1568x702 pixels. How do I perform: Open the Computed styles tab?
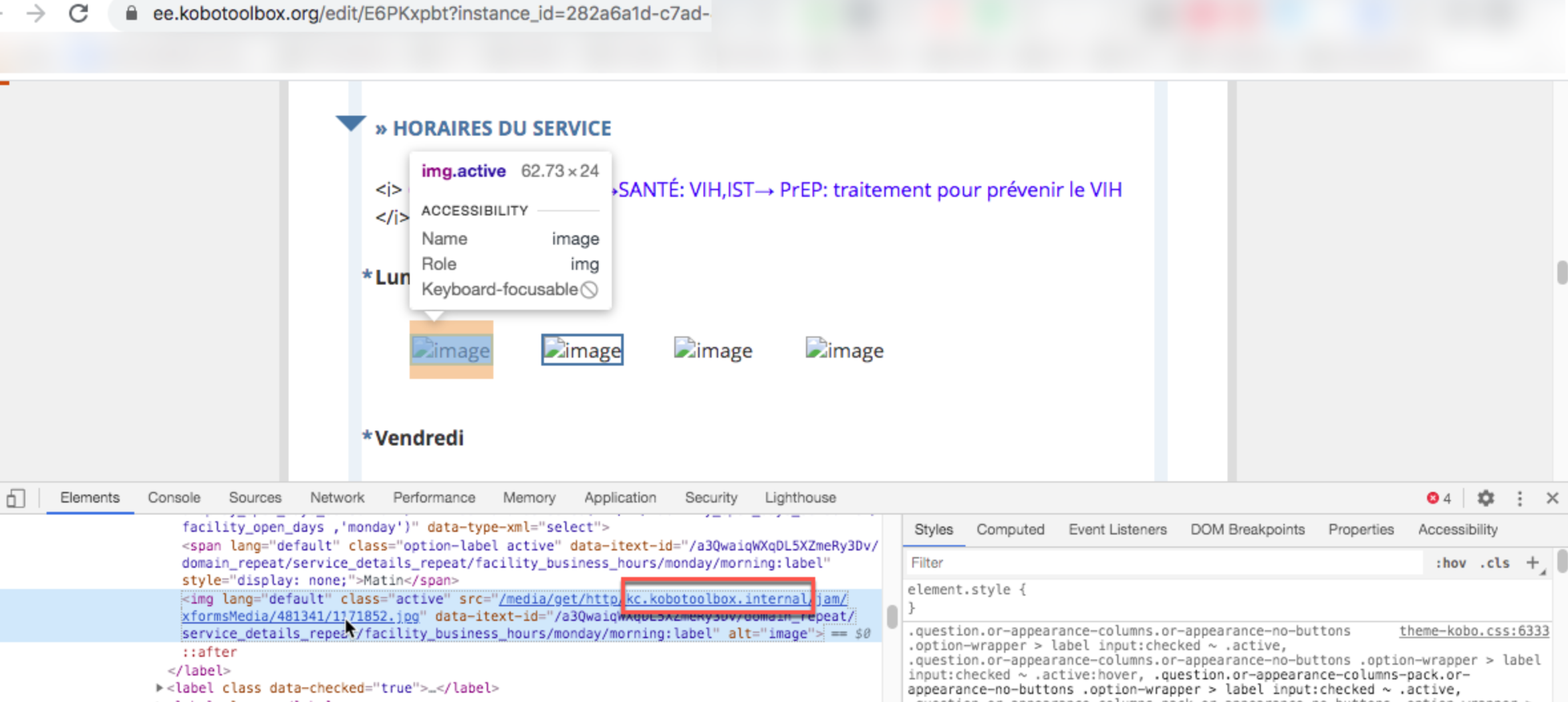pos(1010,529)
